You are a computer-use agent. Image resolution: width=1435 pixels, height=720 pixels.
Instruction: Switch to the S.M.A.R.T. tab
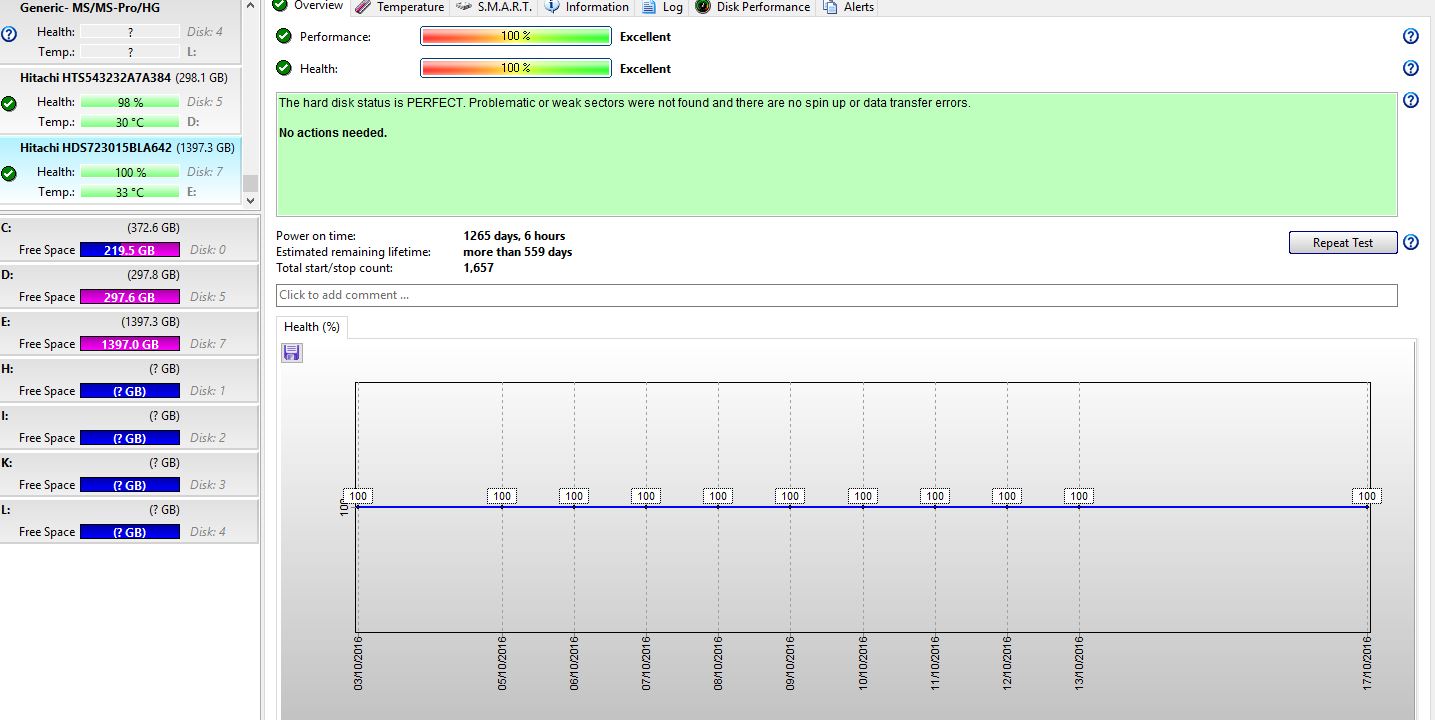[494, 7]
